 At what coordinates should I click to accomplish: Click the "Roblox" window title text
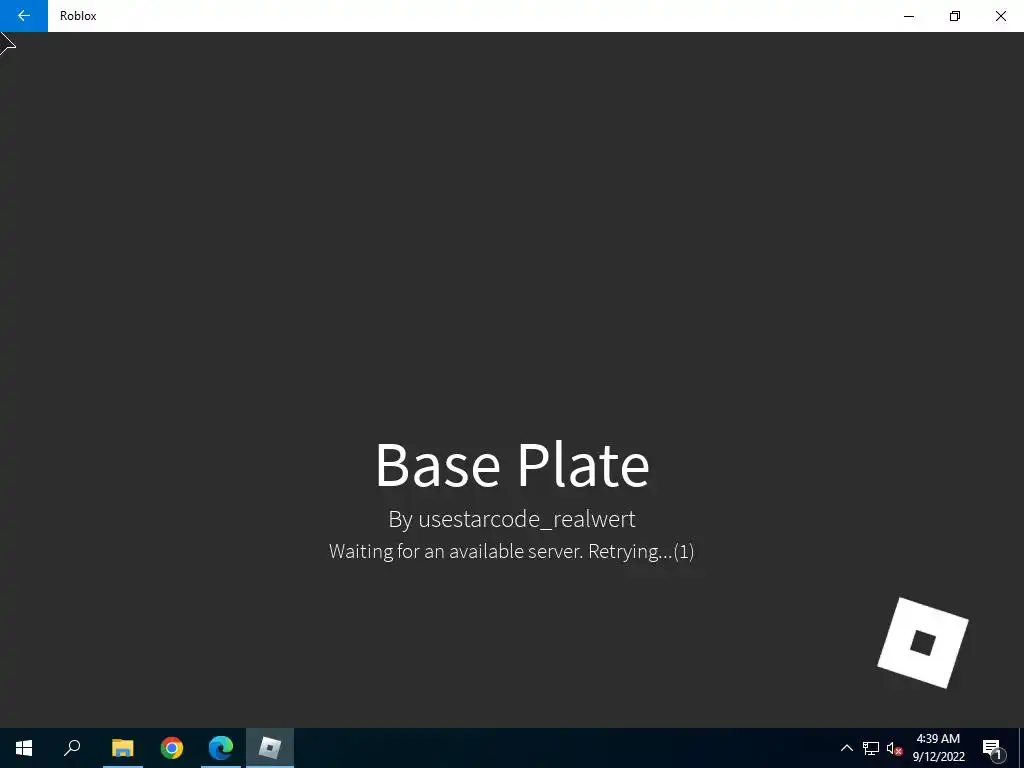click(x=78, y=16)
